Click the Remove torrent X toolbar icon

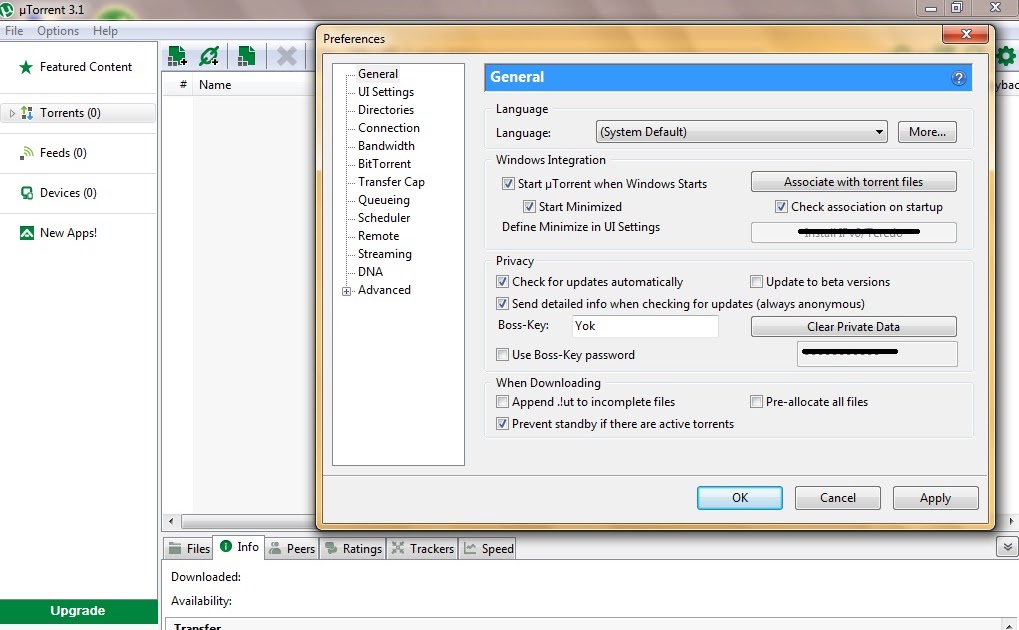(286, 56)
